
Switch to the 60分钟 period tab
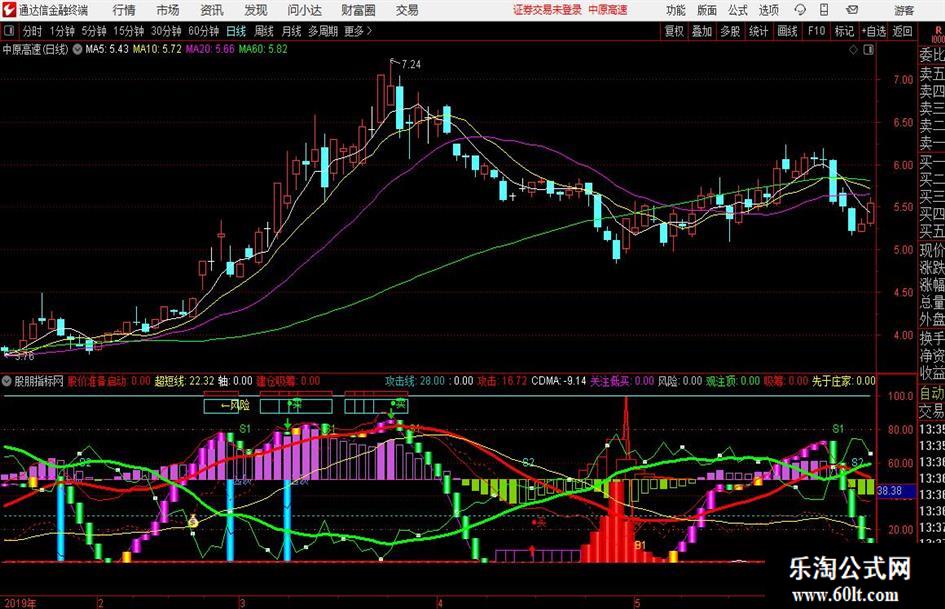(203, 31)
